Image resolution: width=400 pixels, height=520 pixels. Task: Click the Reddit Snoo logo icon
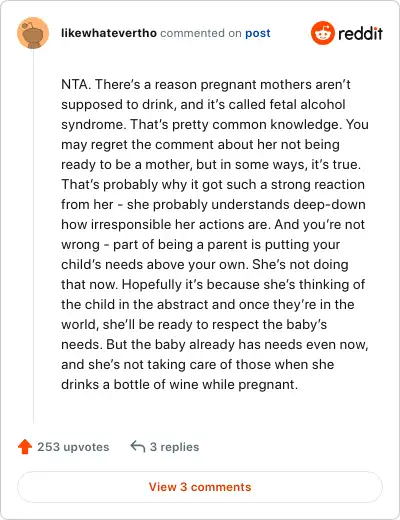pos(322,33)
